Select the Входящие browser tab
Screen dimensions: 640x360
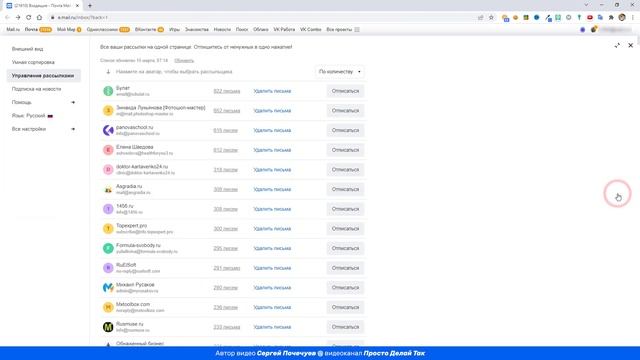(42, 6)
